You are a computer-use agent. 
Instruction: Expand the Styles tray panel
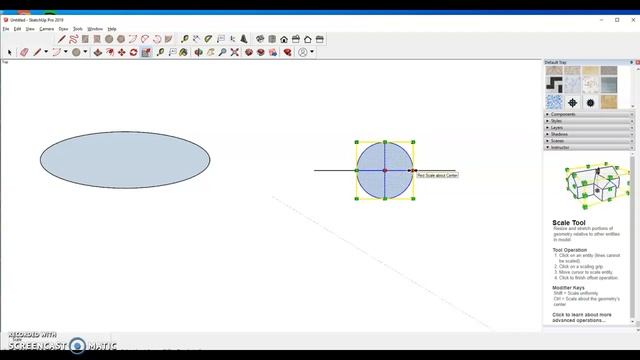[589, 121]
